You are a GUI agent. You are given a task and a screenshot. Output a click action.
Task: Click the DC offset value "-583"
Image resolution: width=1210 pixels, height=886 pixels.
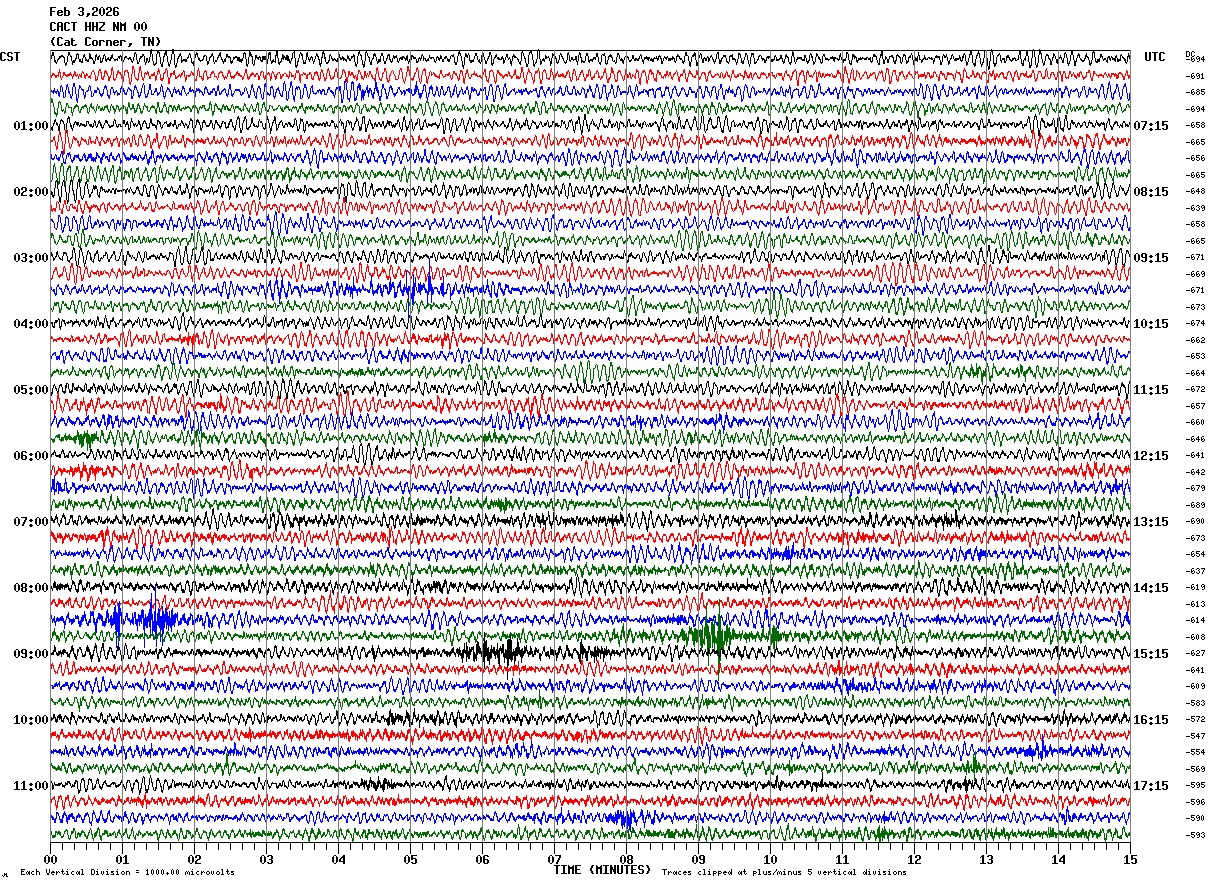click(x=1195, y=703)
